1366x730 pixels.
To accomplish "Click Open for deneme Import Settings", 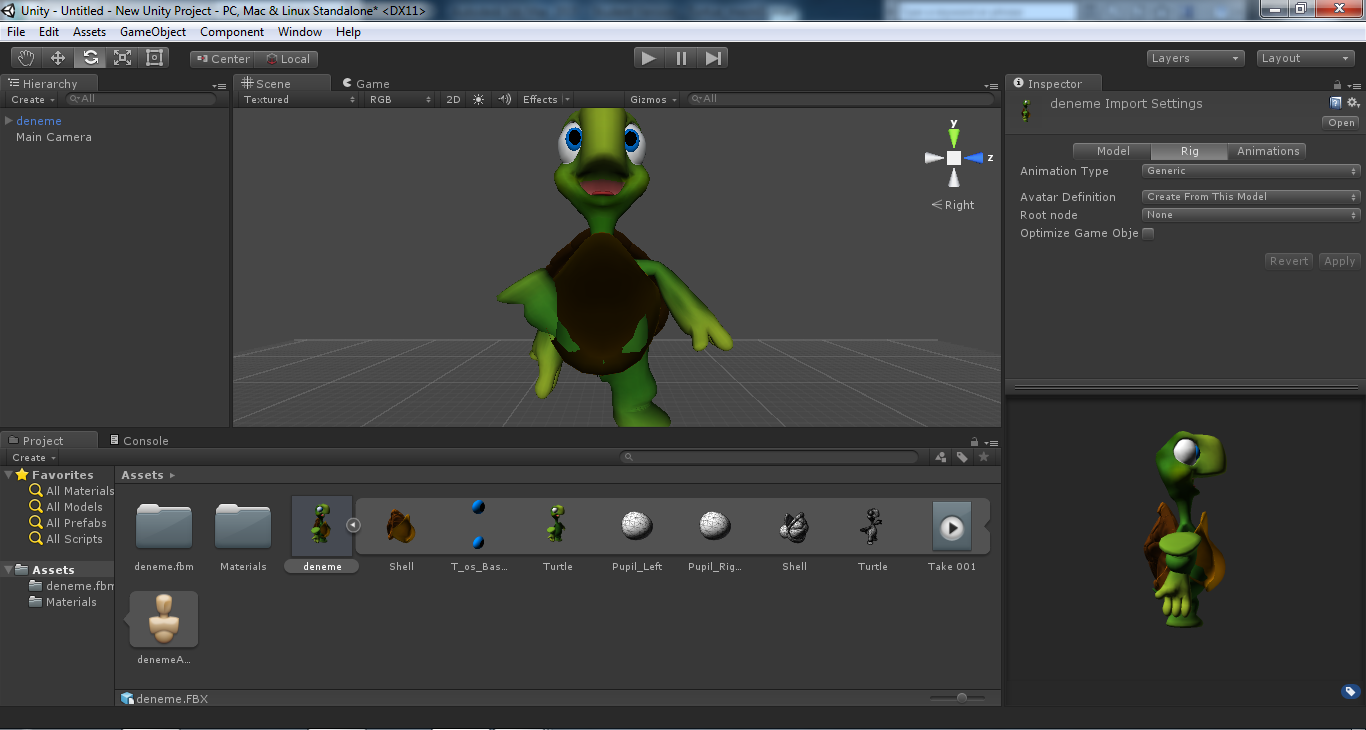I will [x=1340, y=122].
